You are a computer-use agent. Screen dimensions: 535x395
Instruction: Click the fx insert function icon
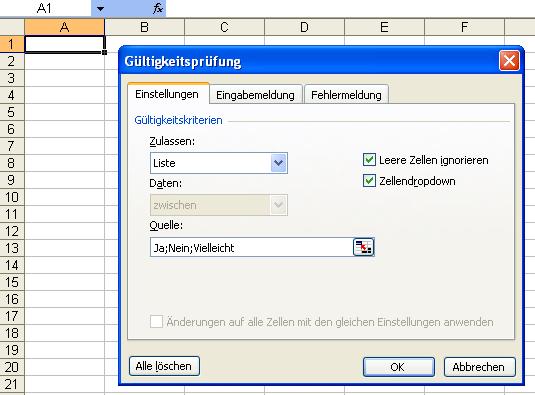click(158, 8)
